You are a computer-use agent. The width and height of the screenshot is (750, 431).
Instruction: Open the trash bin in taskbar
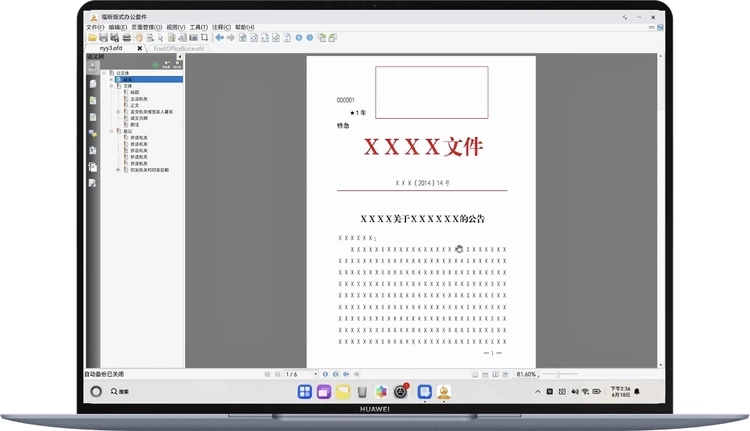(362, 391)
